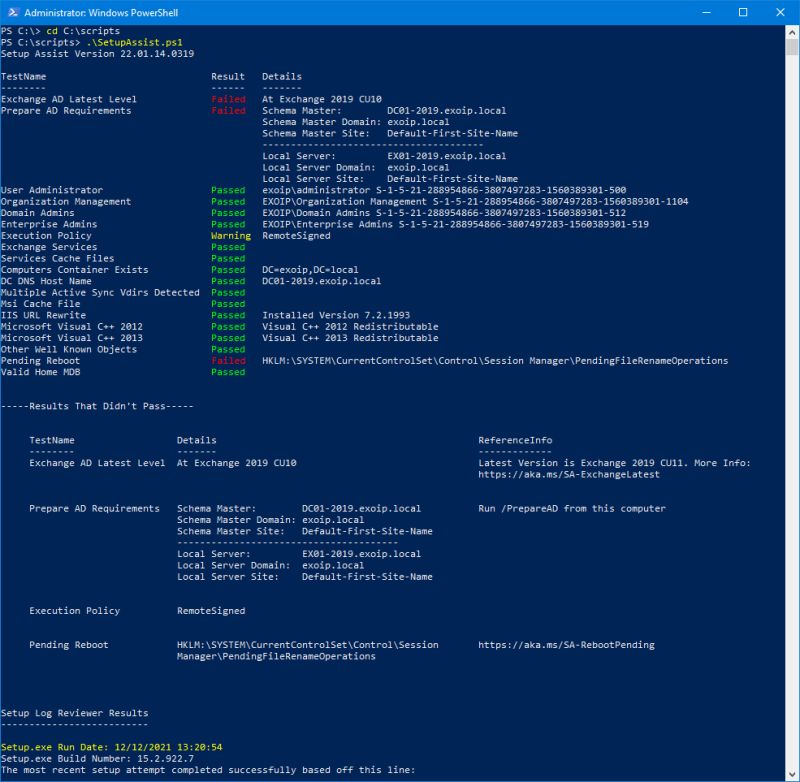Screen dimensions: 800x782
Task: Click the .\SetupAssist.ps1 command text
Action: pyautogui.click(x=133, y=42)
